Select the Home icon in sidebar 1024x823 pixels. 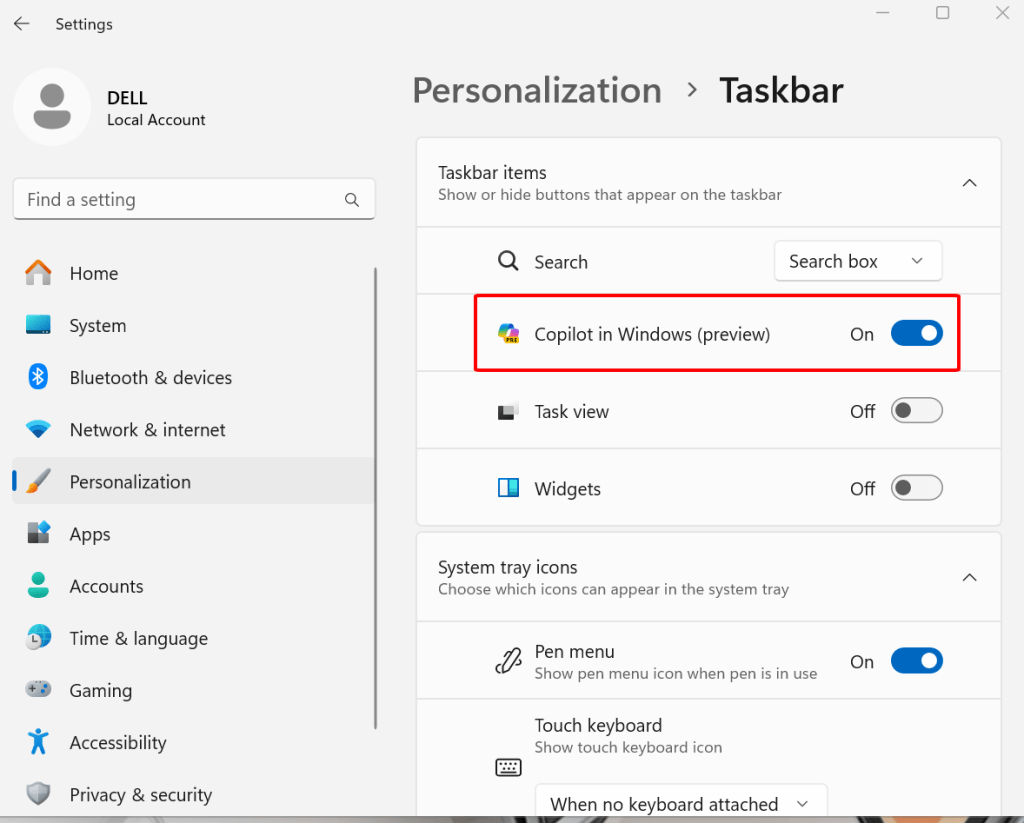tap(37, 273)
